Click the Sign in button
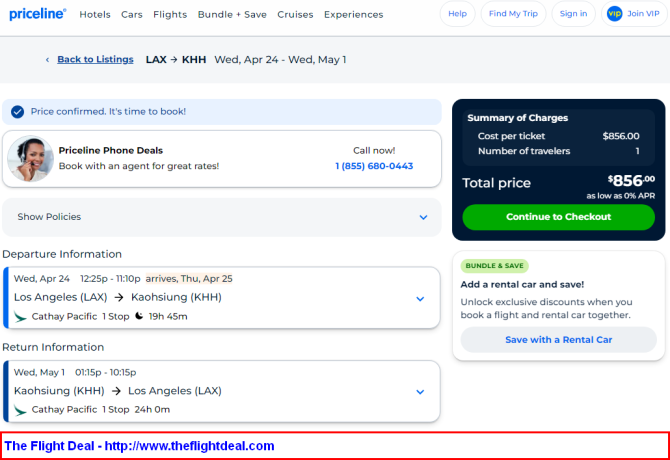Screen dimensions: 670x460 pos(573,14)
